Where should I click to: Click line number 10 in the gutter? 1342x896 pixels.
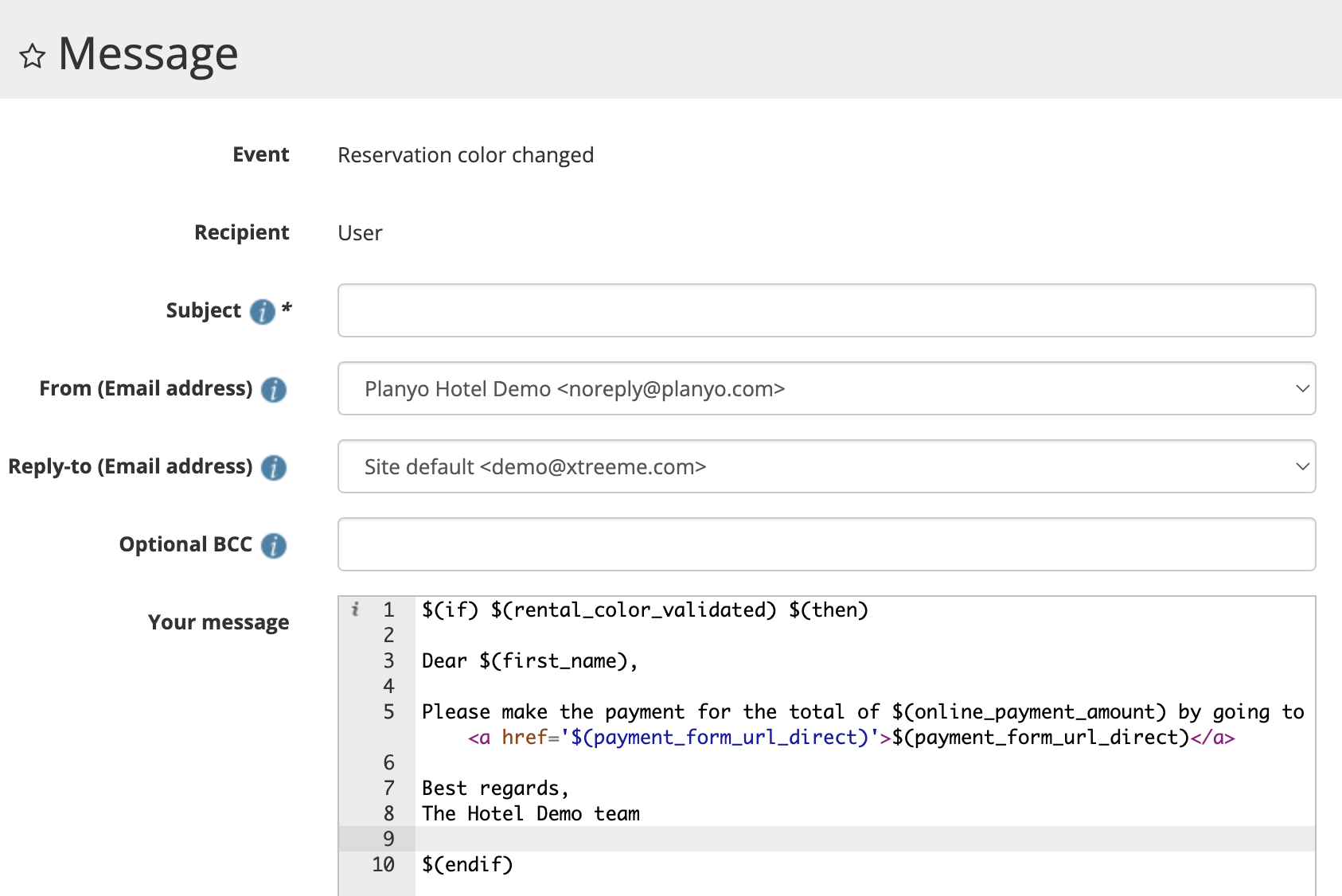(383, 865)
